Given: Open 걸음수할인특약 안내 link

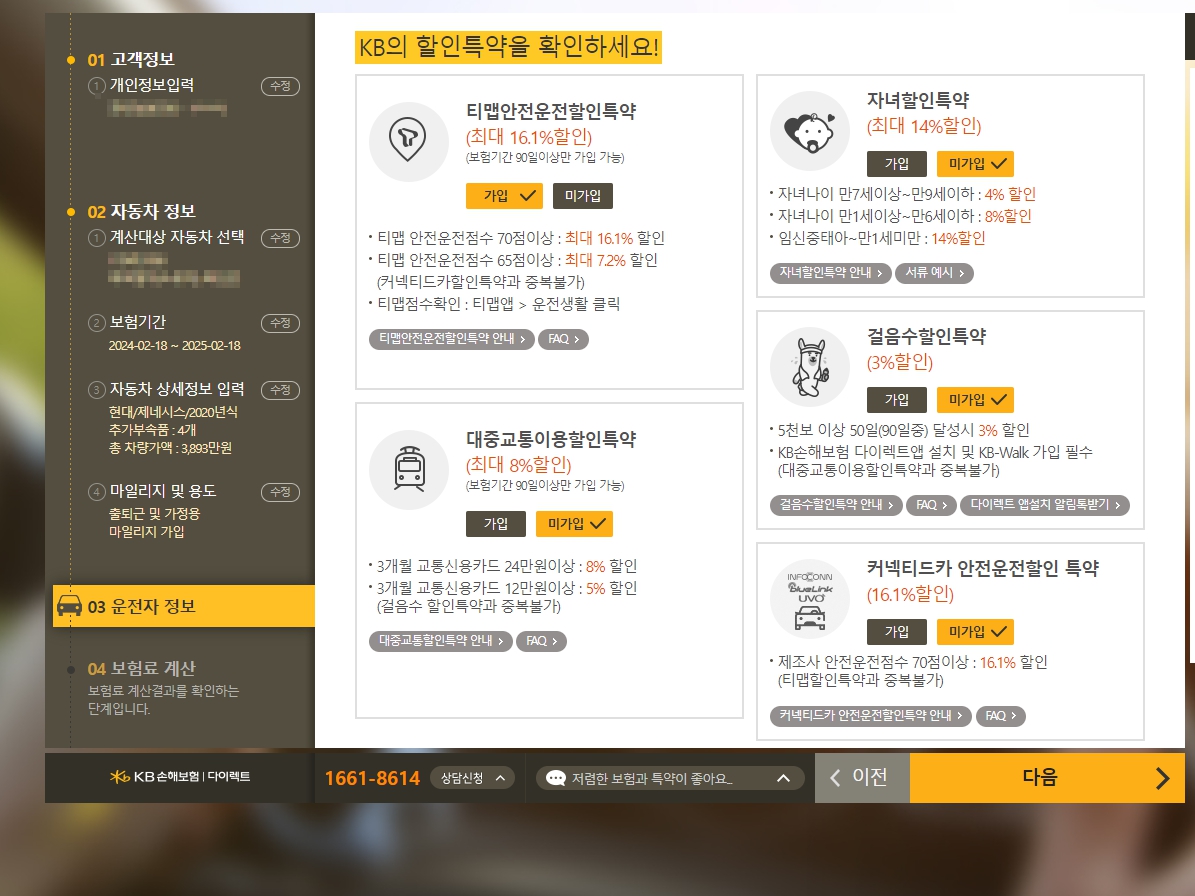Looking at the screenshot, I should [836, 504].
